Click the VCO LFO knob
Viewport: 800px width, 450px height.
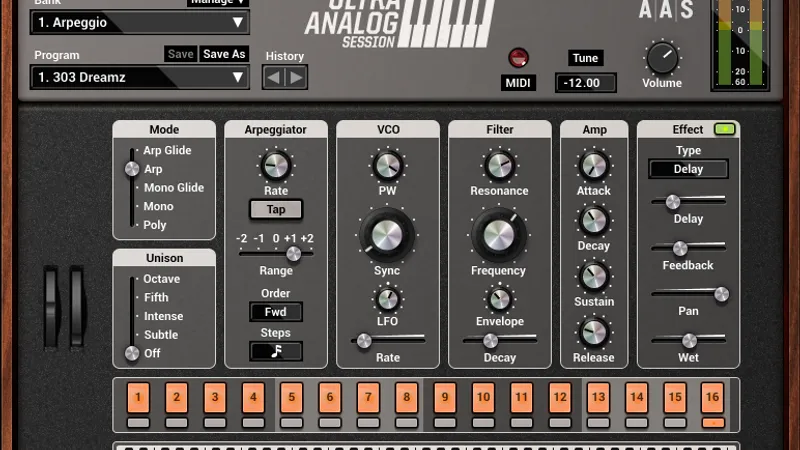[387, 299]
